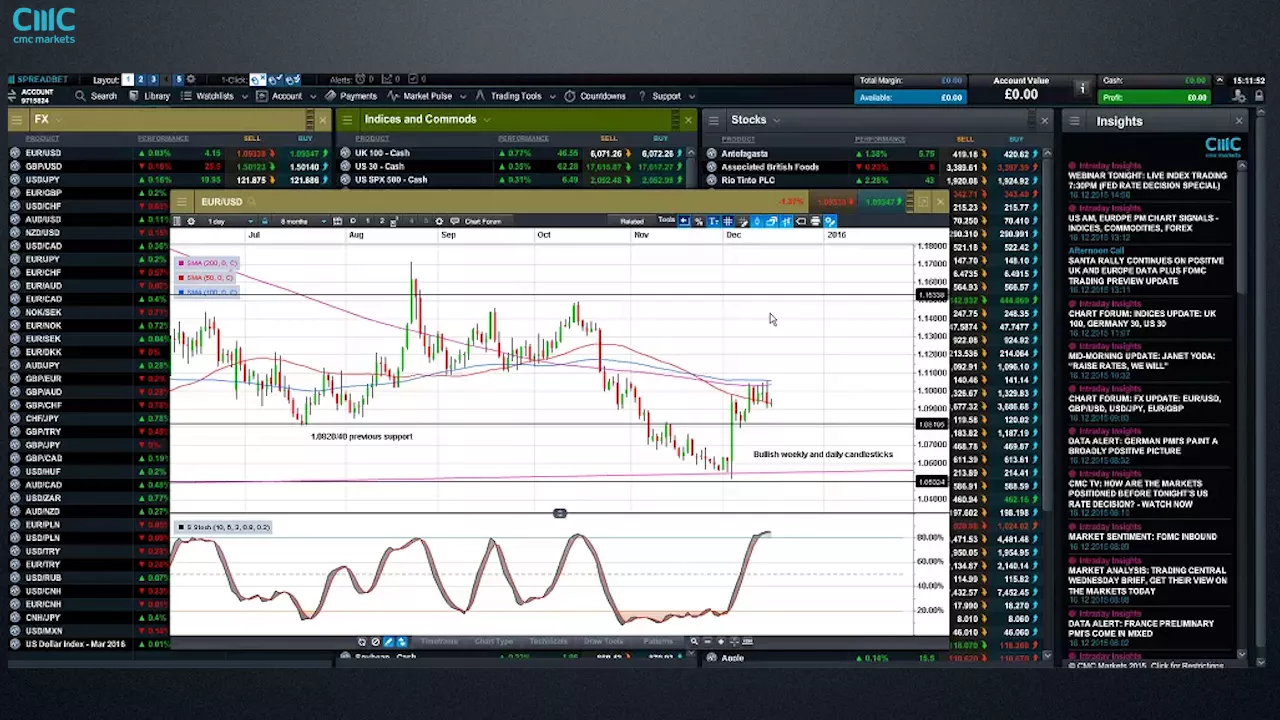Toggle the third 1-Click trading option
The height and width of the screenshot is (720, 1280).
[x=294, y=79]
